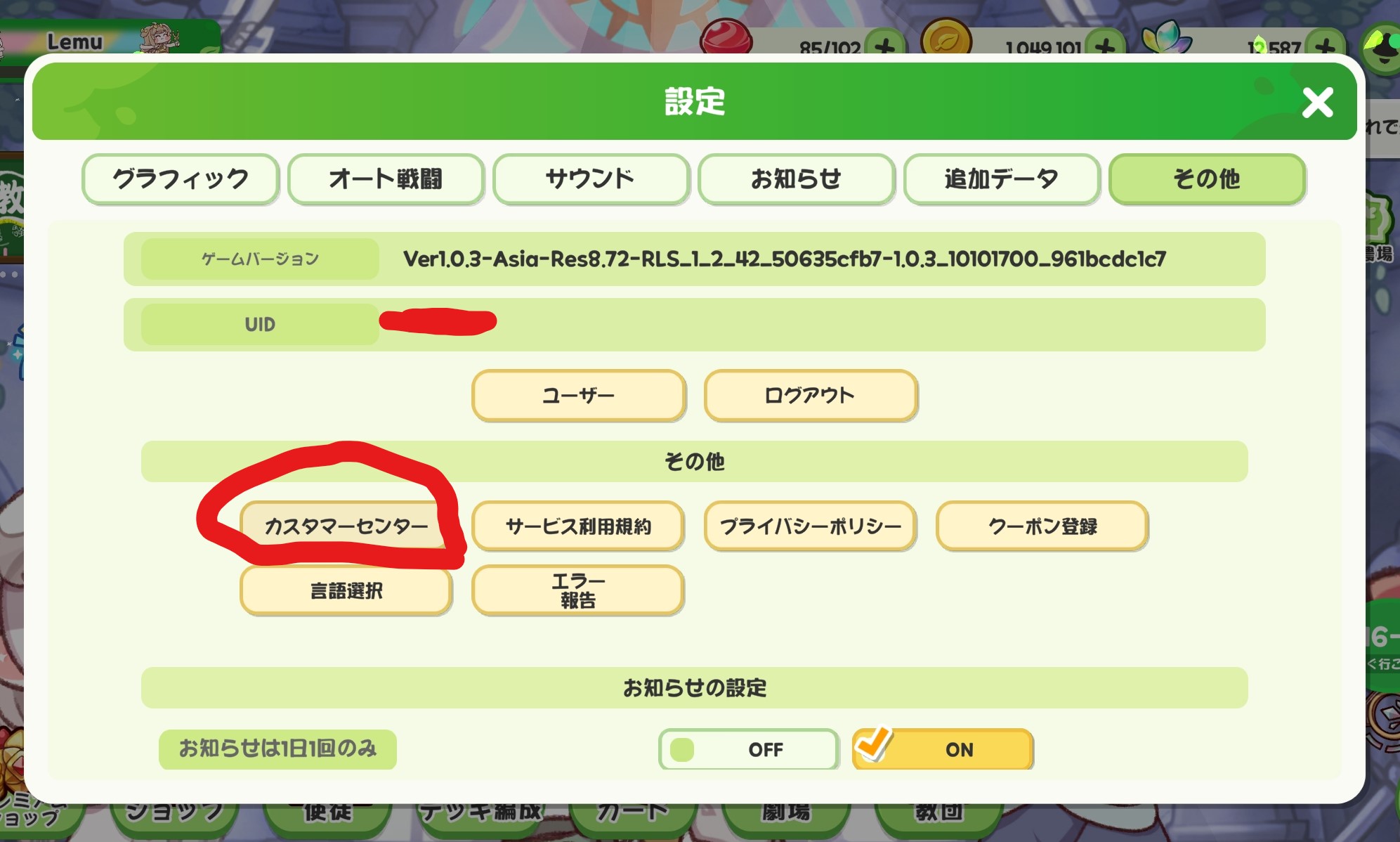Switch to the グラフィック tab

point(181,179)
